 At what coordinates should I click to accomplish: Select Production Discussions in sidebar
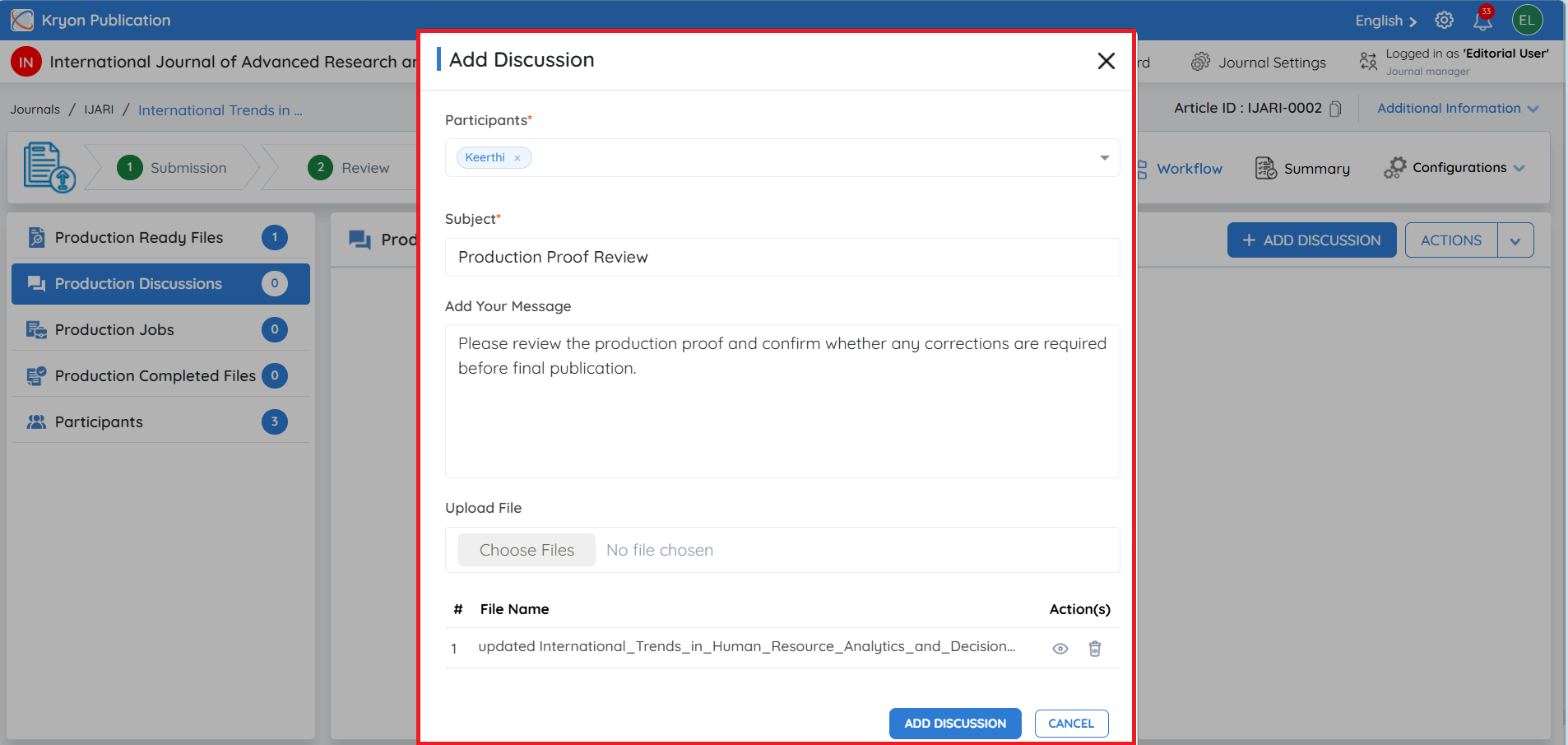(x=160, y=284)
